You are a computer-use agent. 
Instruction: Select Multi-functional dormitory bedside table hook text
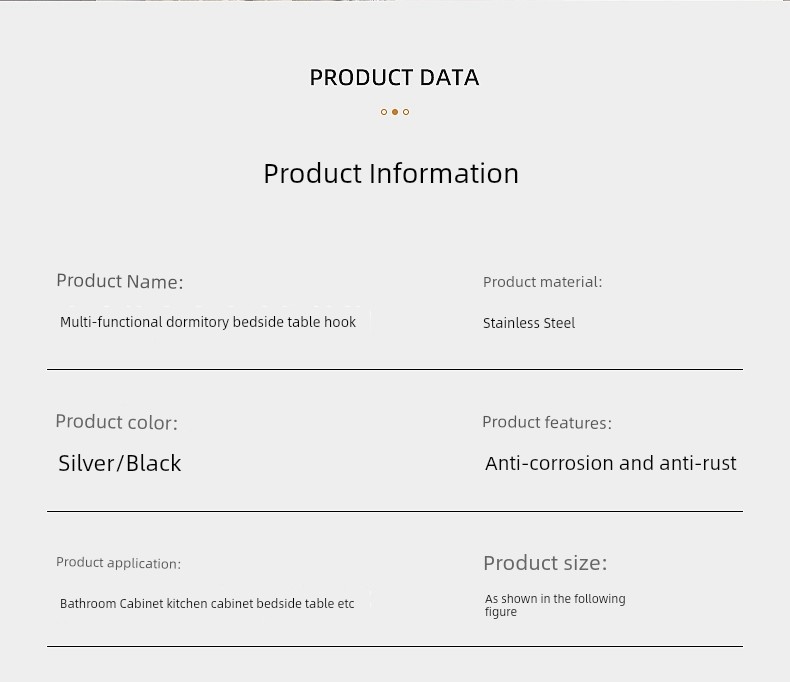pyautogui.click(x=208, y=322)
